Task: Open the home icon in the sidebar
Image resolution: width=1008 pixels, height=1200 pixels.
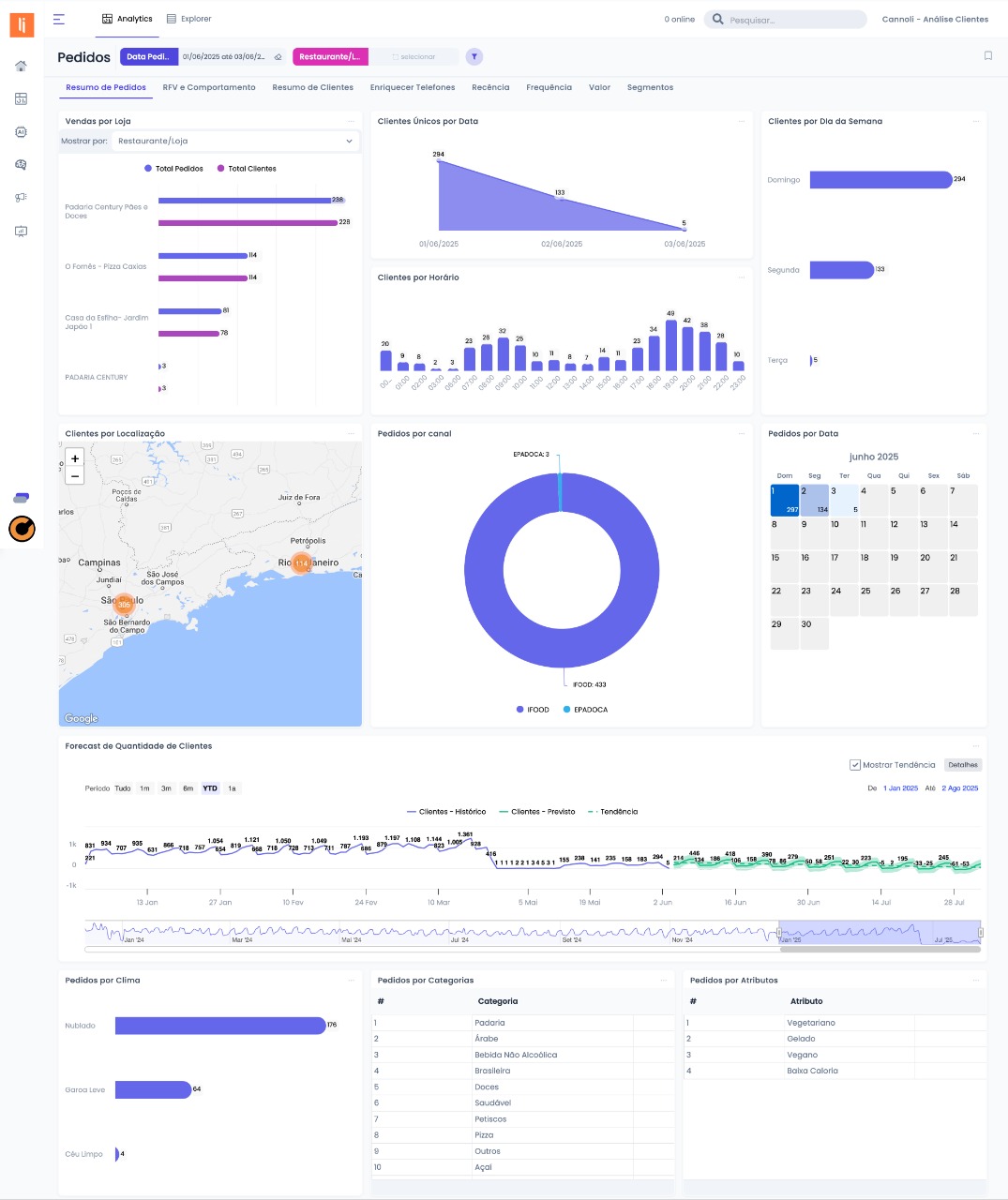Action: tap(21, 66)
